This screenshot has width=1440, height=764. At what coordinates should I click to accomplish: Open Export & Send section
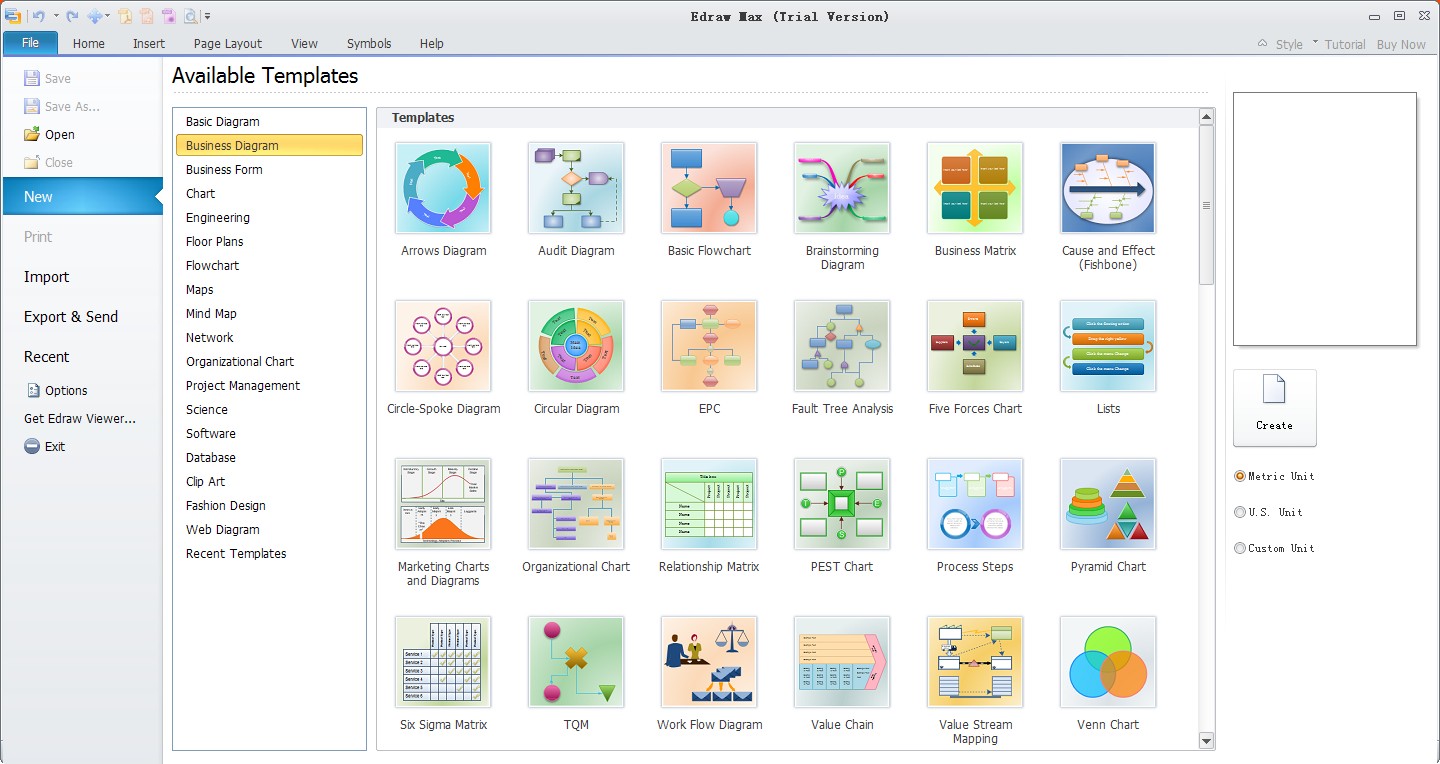pos(71,317)
